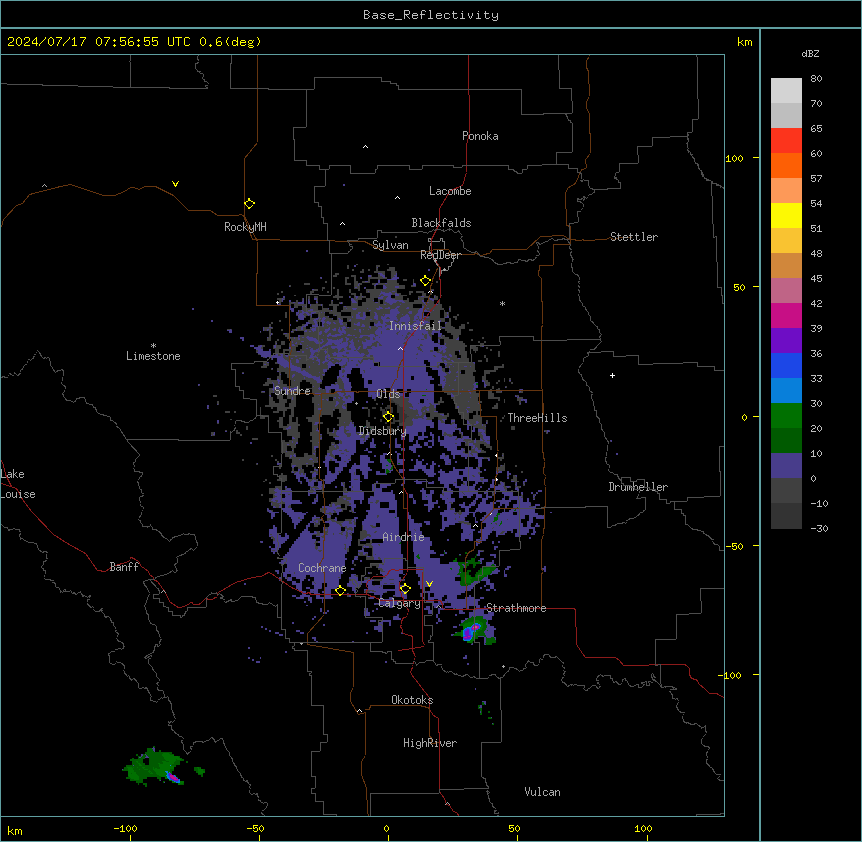Click the Limestone label
The image size is (862, 842).
(x=153, y=356)
